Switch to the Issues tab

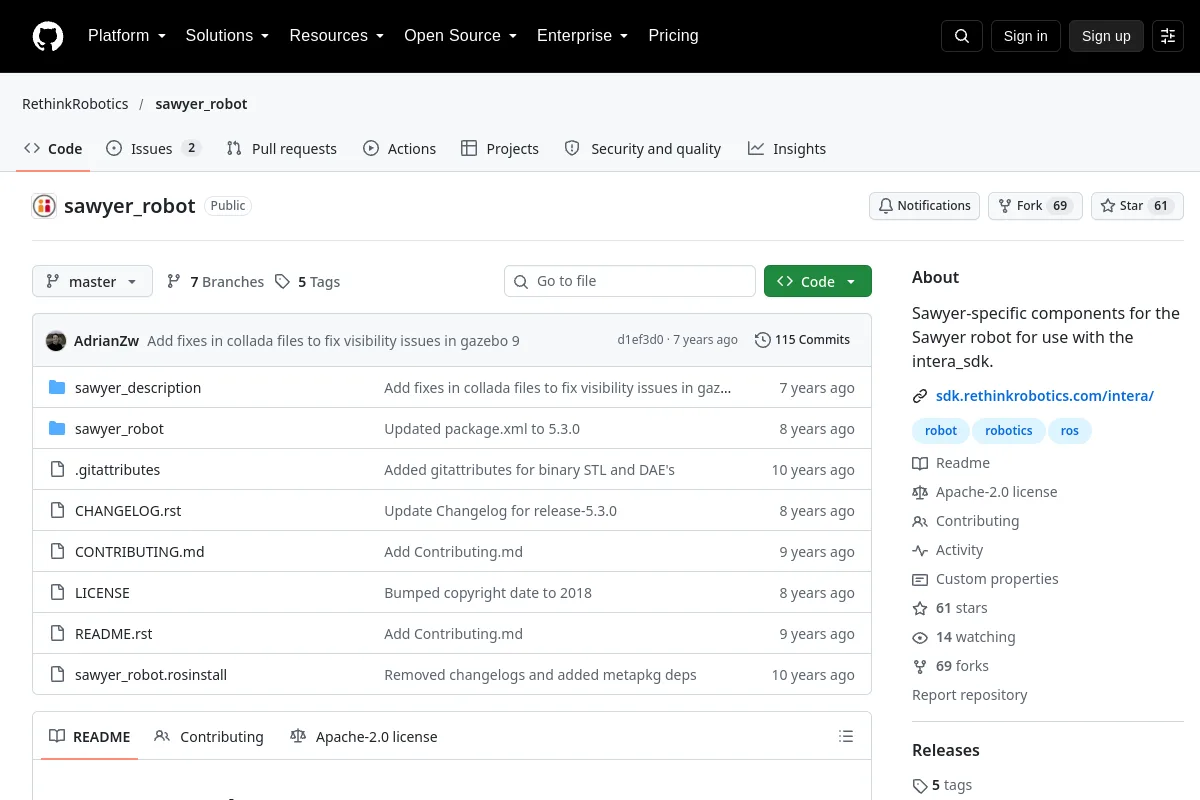point(154,149)
